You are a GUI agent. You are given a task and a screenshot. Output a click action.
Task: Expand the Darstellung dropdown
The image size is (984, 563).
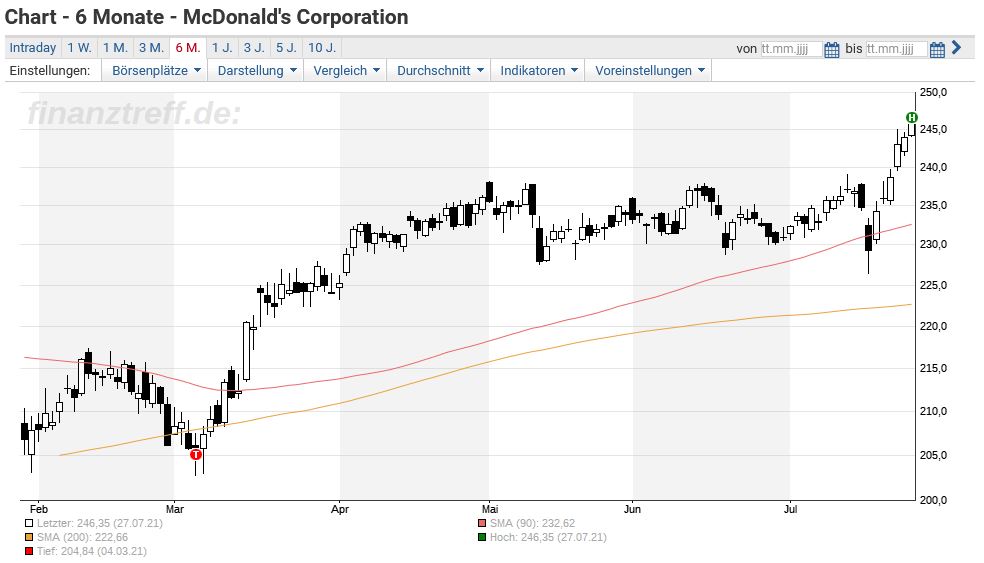(256, 70)
